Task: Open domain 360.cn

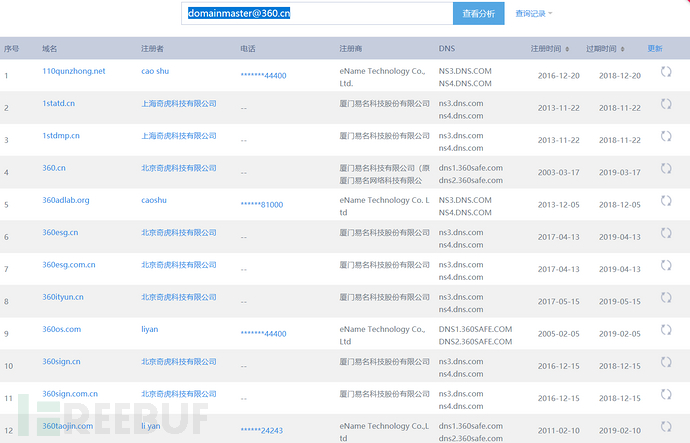Action: (54, 168)
